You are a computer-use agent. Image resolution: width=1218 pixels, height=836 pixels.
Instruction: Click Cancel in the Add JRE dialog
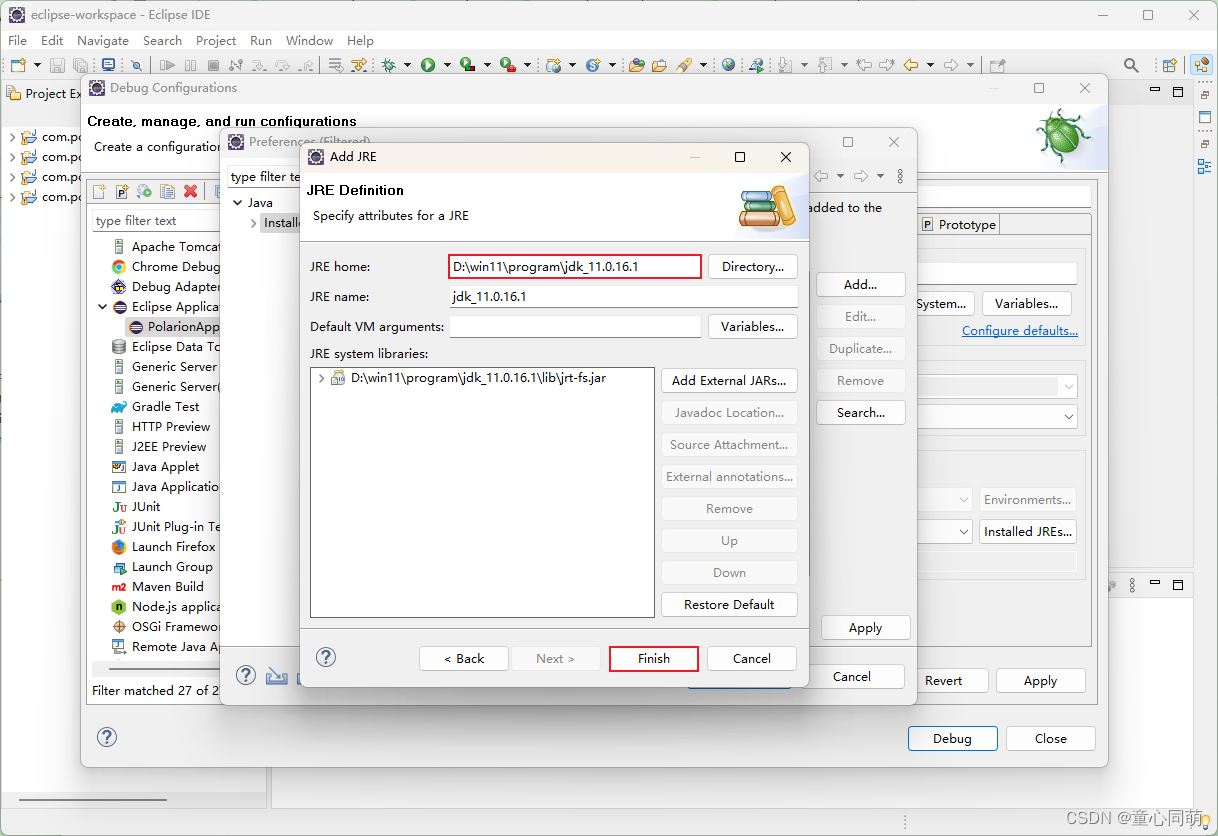[x=752, y=658]
